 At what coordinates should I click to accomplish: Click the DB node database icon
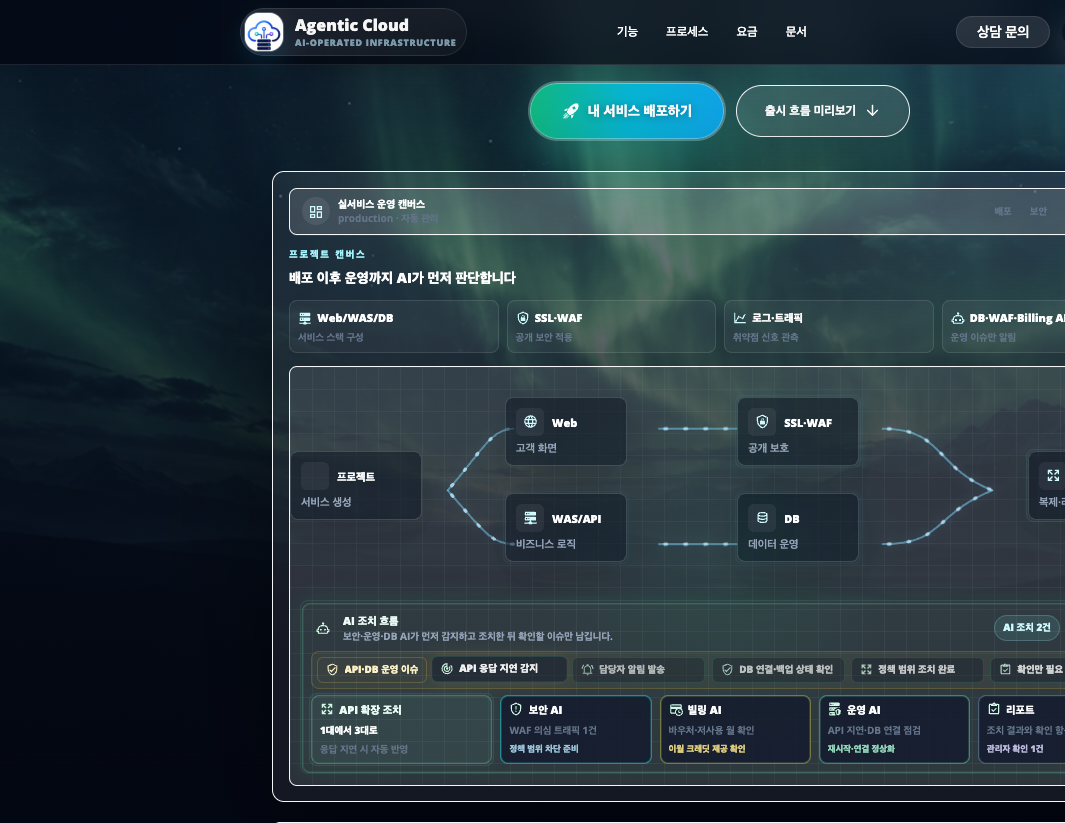pyautogui.click(x=762, y=518)
